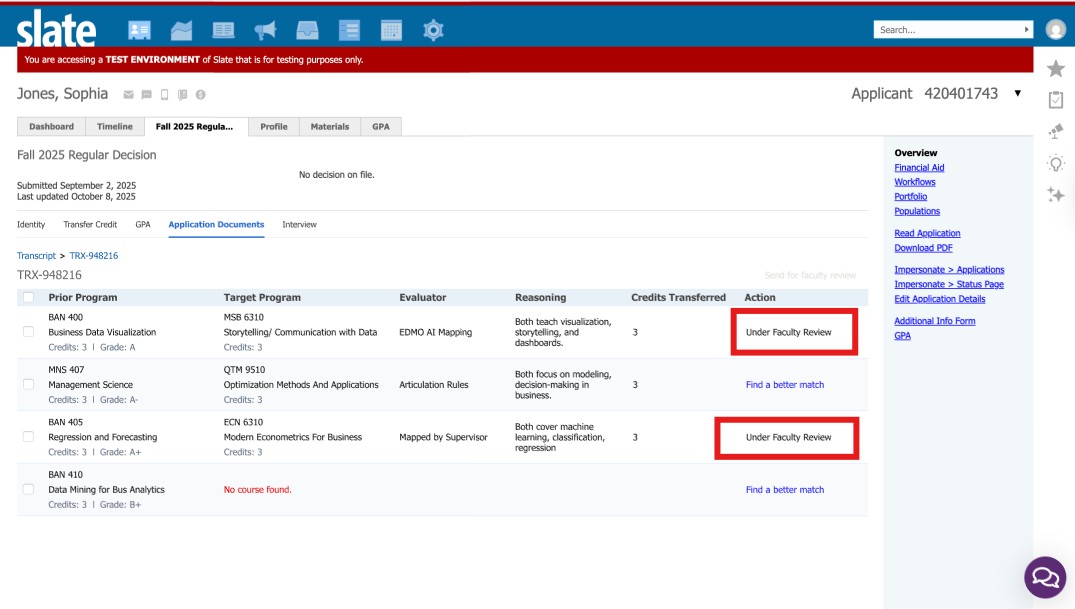Viewport: 1075px width, 609px height.
Task: Click the telescope icon in right sidebar
Action: [x=1055, y=131]
